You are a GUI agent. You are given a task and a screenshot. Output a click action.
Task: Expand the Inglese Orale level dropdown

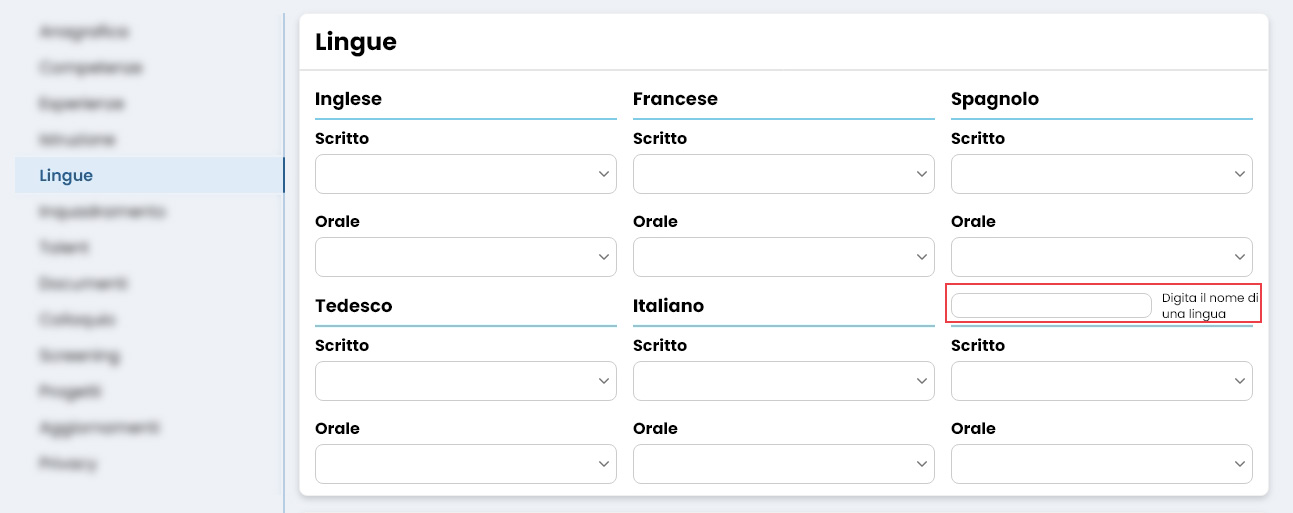tap(465, 257)
